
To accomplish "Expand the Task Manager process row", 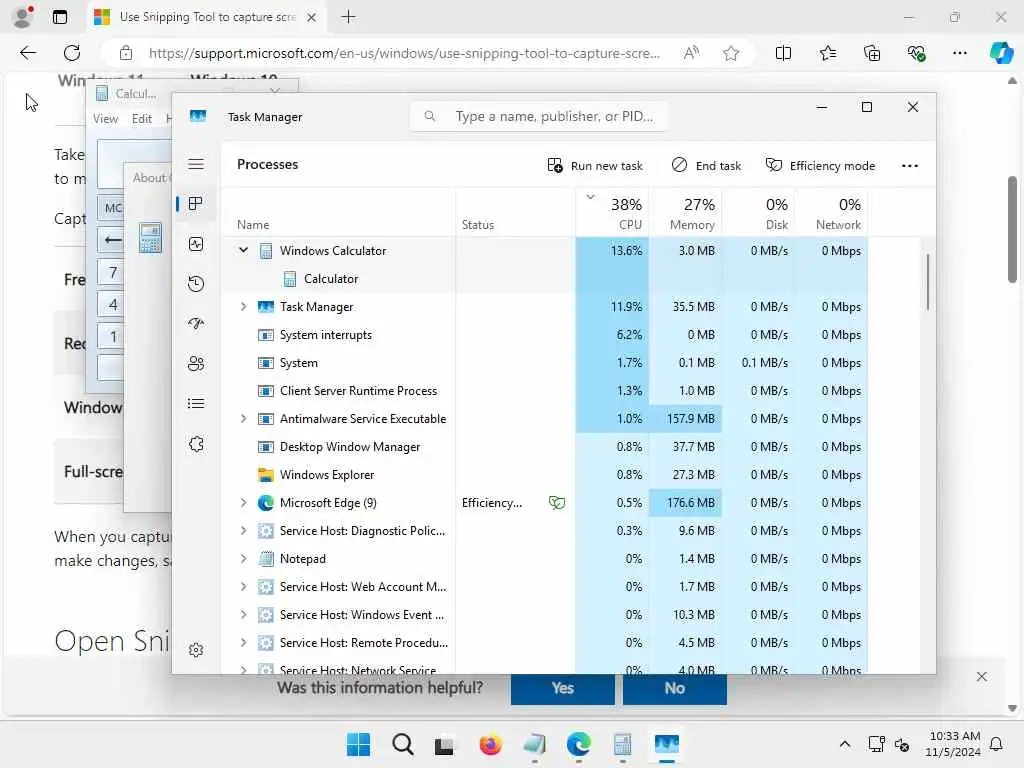I will click(x=244, y=306).
